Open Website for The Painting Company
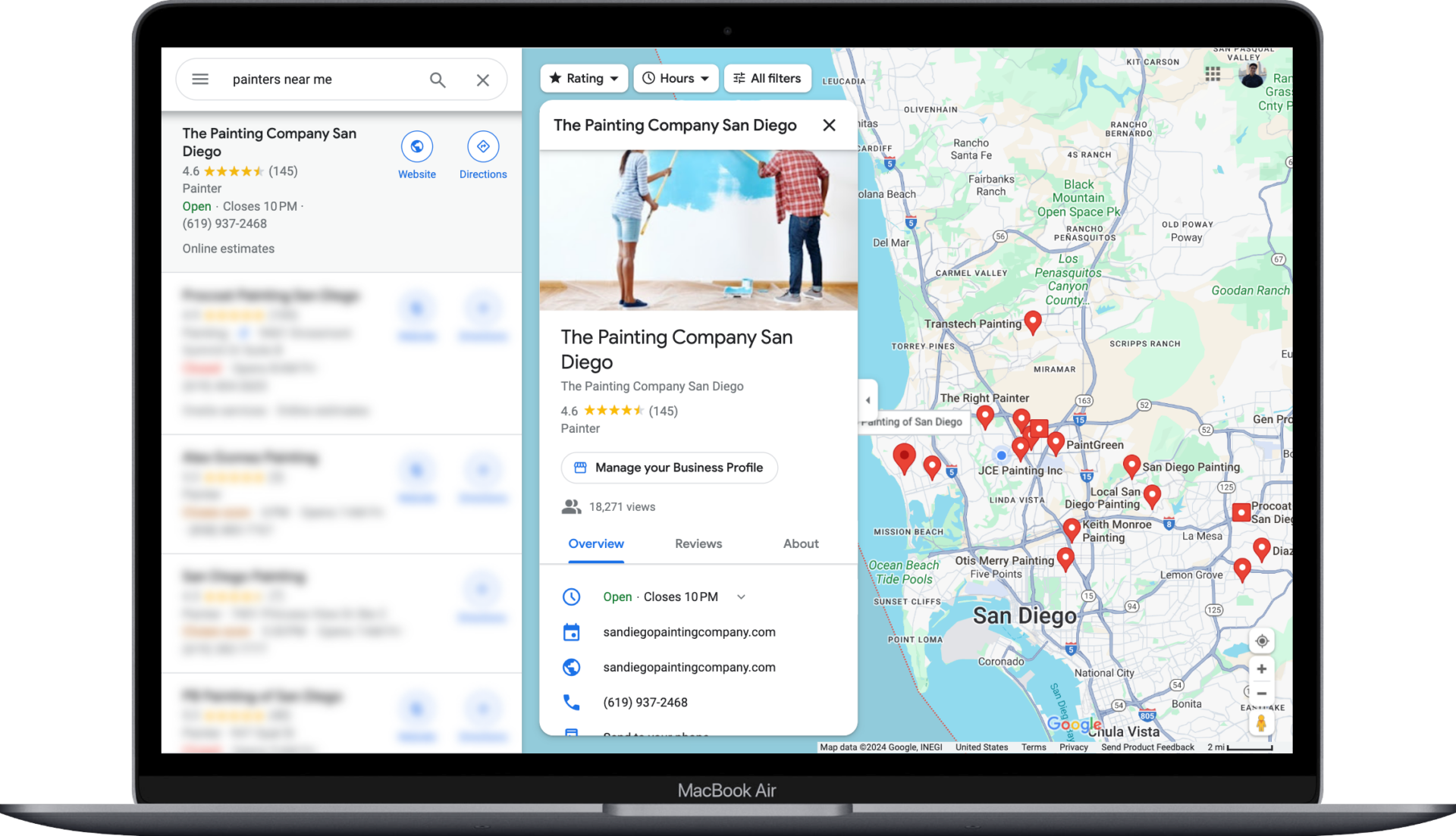The image size is (1456, 836). (x=417, y=156)
